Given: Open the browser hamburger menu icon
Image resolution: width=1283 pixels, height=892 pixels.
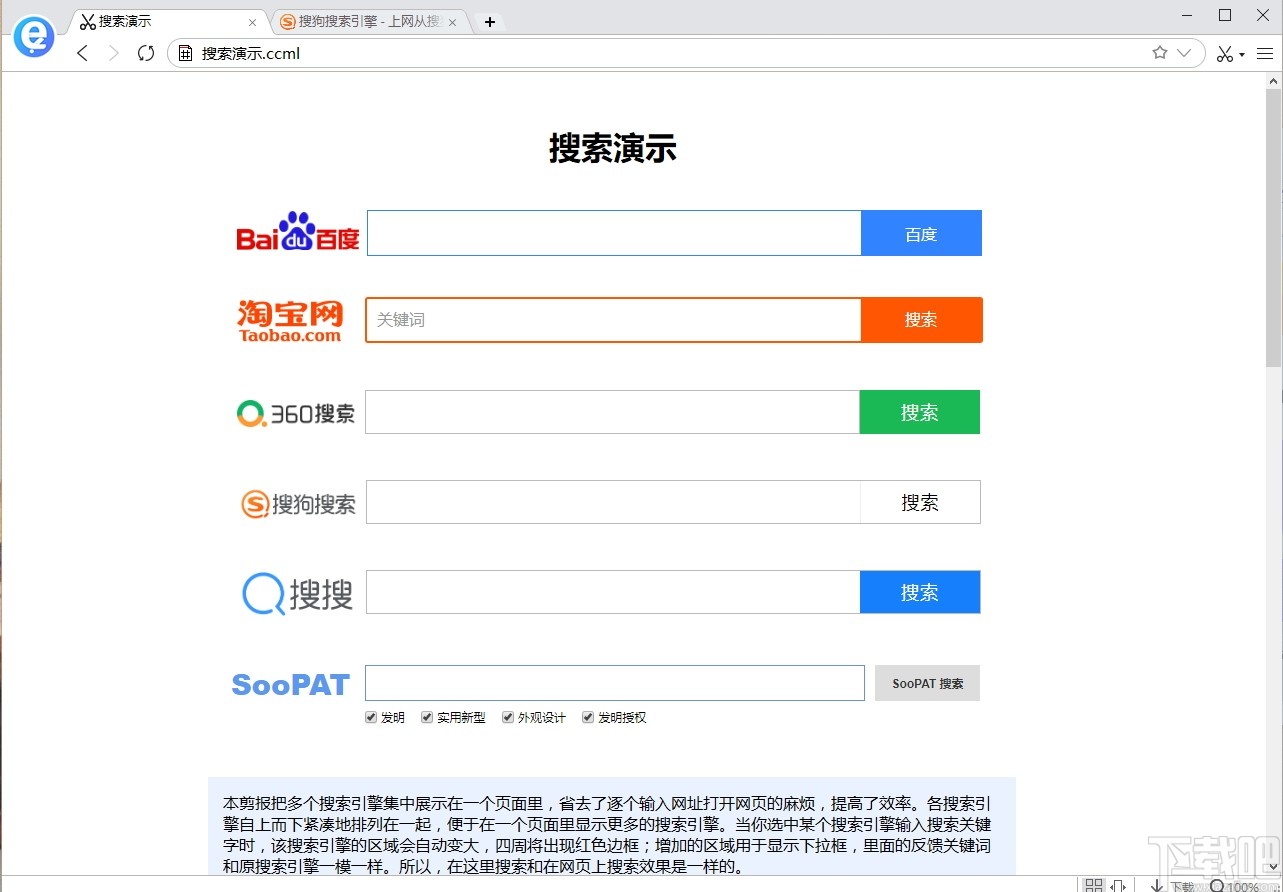Looking at the screenshot, I should point(1264,53).
